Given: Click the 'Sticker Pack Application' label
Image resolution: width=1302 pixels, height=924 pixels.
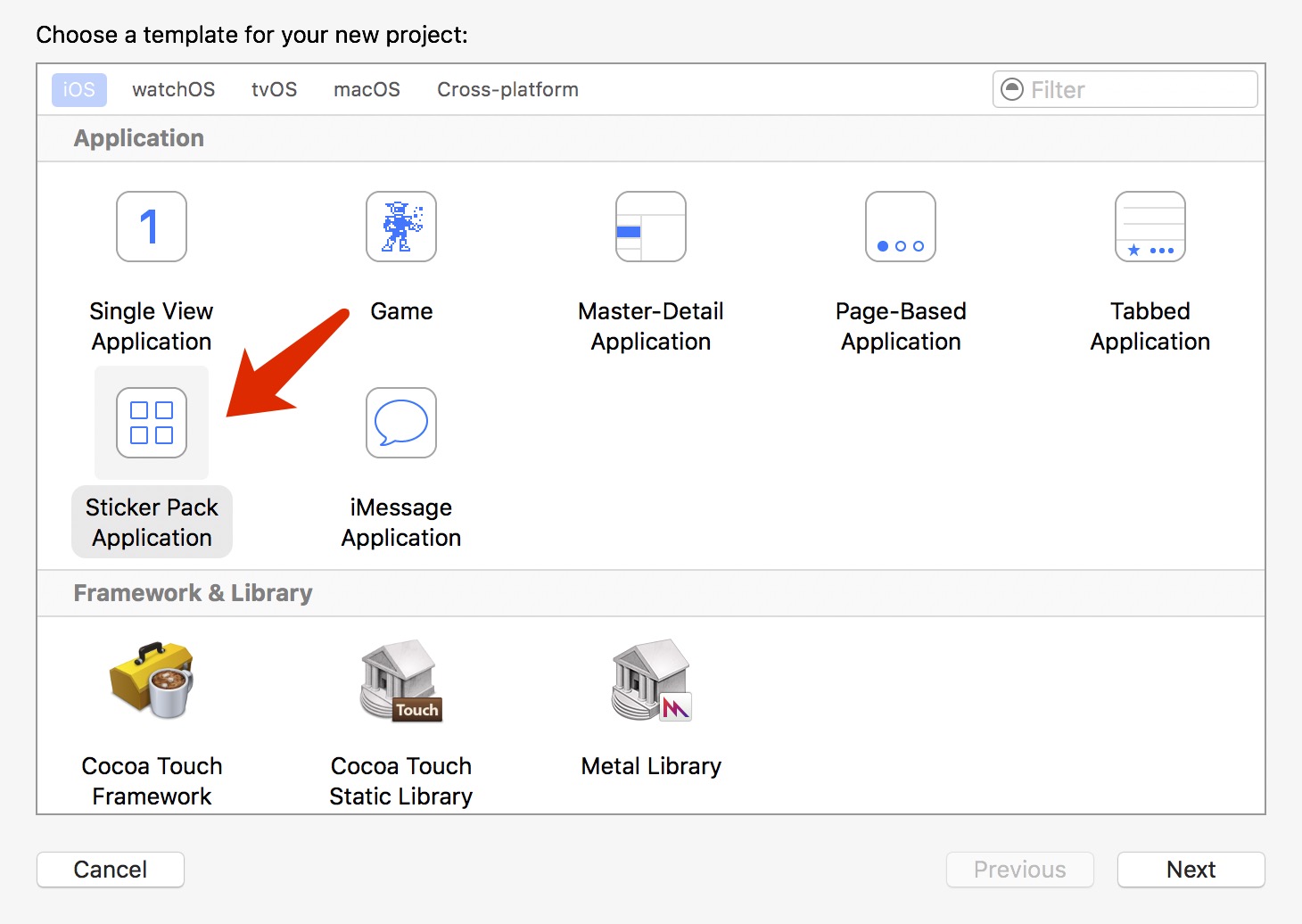Looking at the screenshot, I should click(152, 523).
